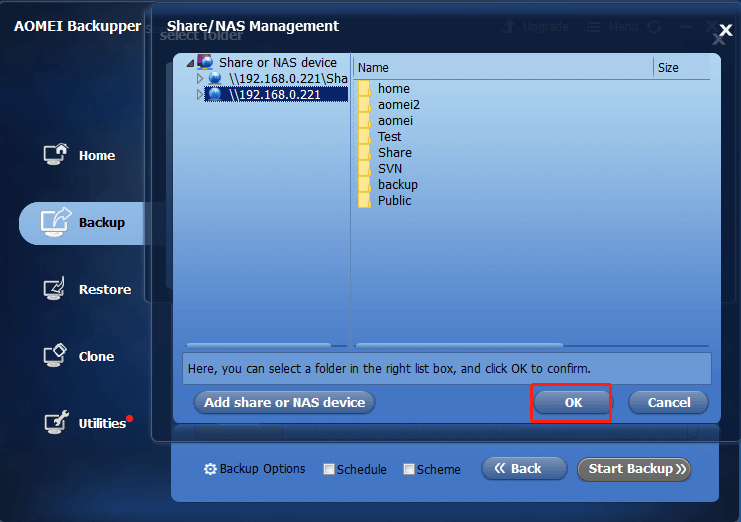Select the 'aomei2' folder name
Viewport: 741px width, 522px height.
coord(399,105)
